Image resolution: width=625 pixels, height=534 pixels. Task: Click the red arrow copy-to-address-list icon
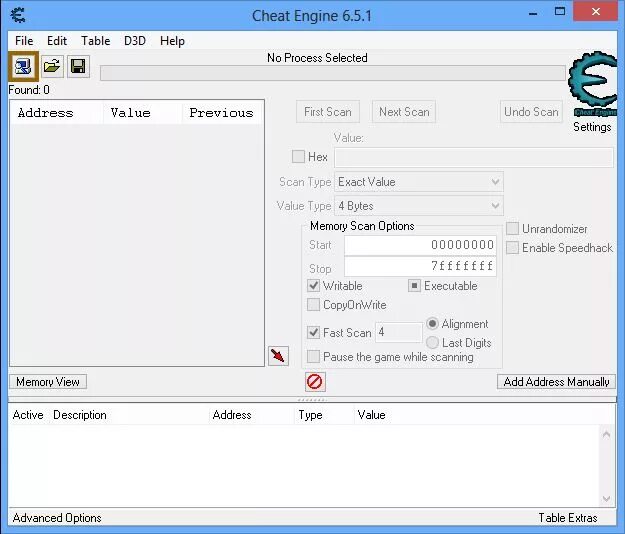[278, 355]
